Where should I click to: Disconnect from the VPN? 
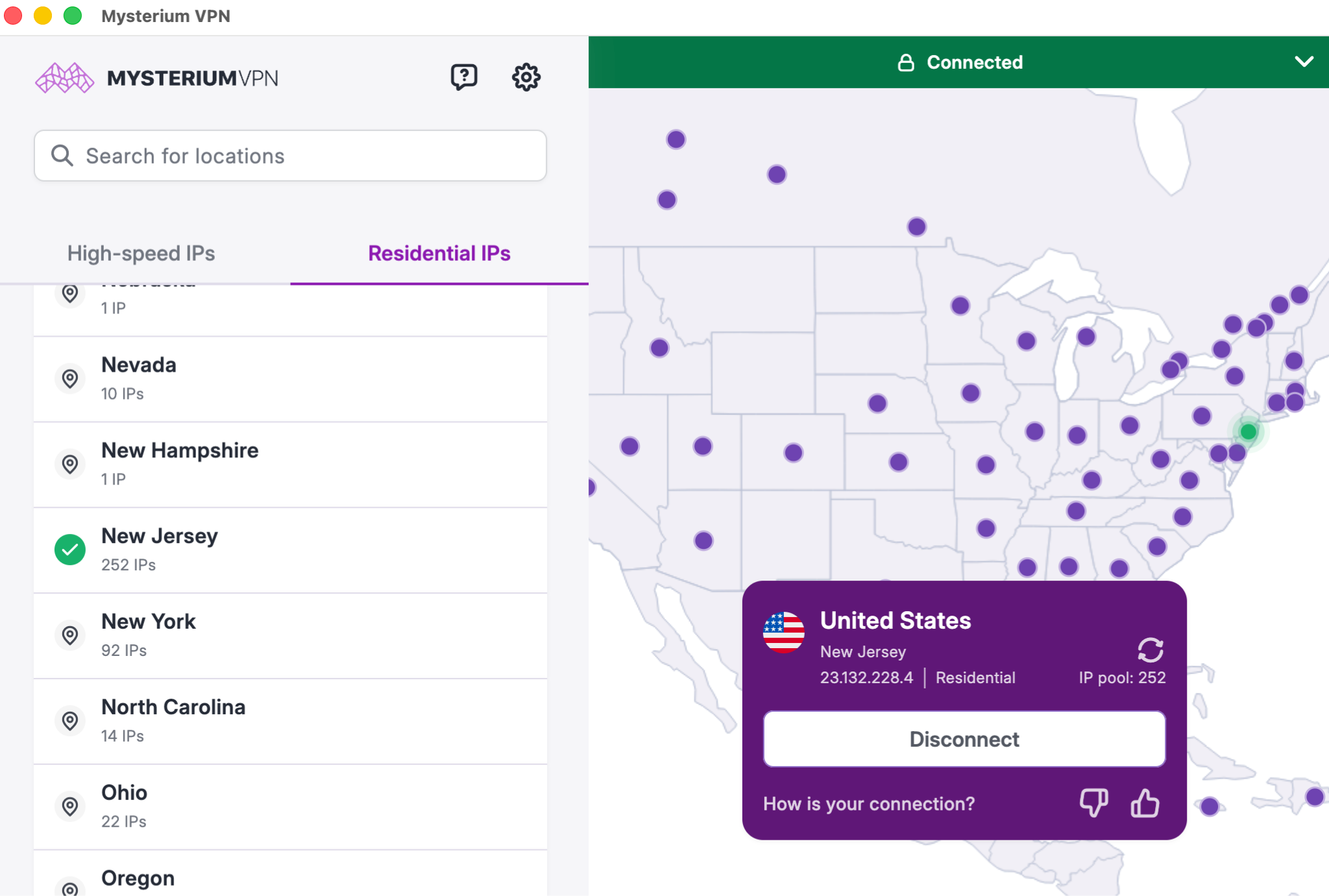tap(964, 739)
